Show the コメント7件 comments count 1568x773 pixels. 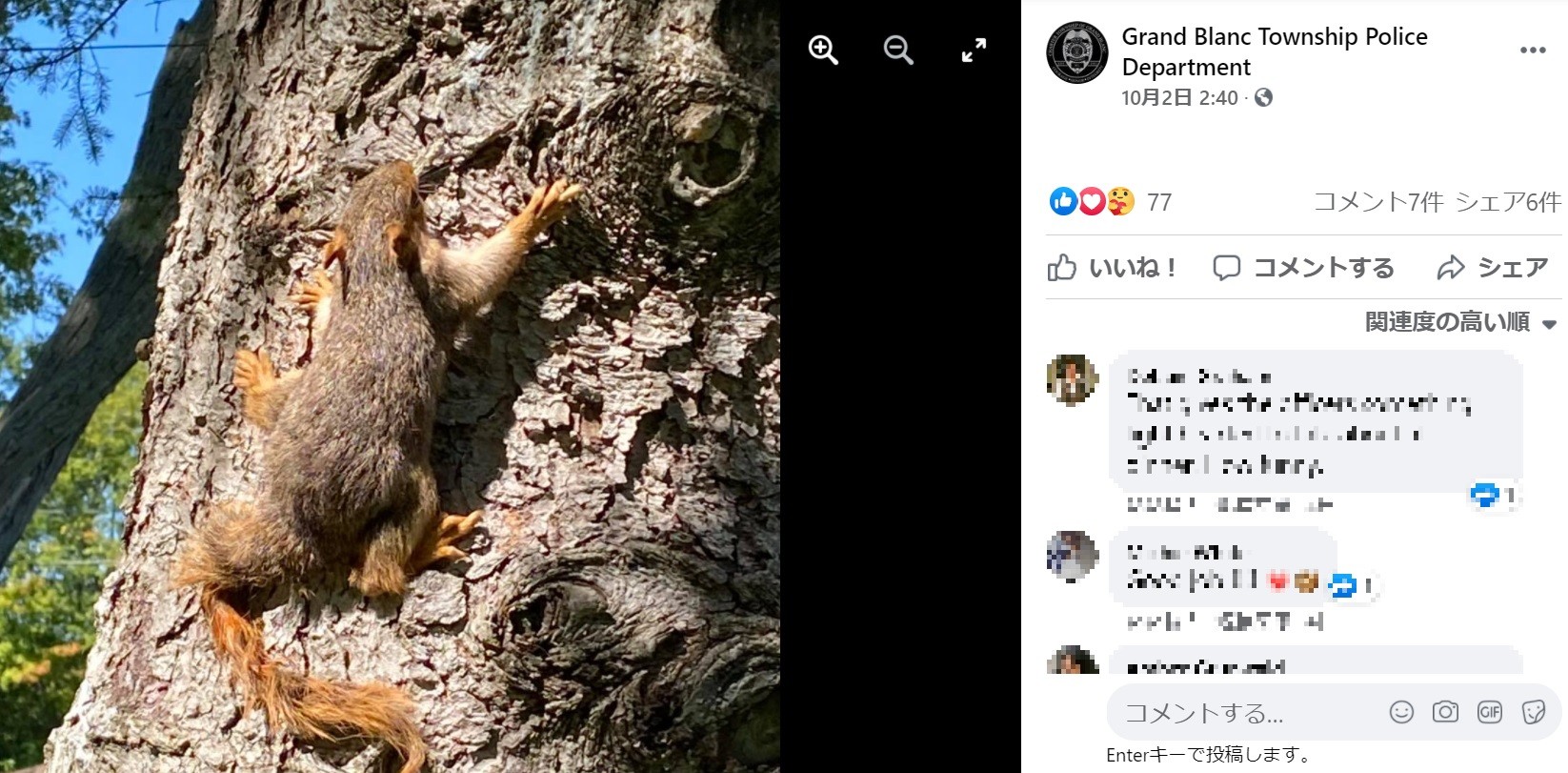[1377, 201]
